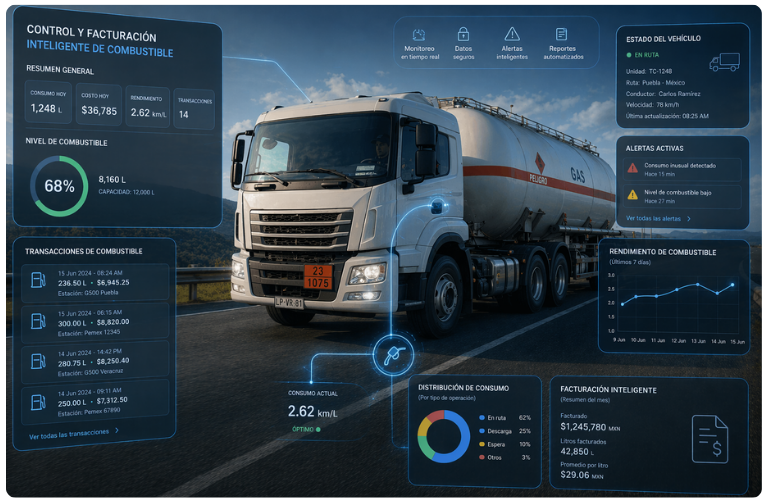Select the Consumo Hoy summary card

click(x=47, y=104)
